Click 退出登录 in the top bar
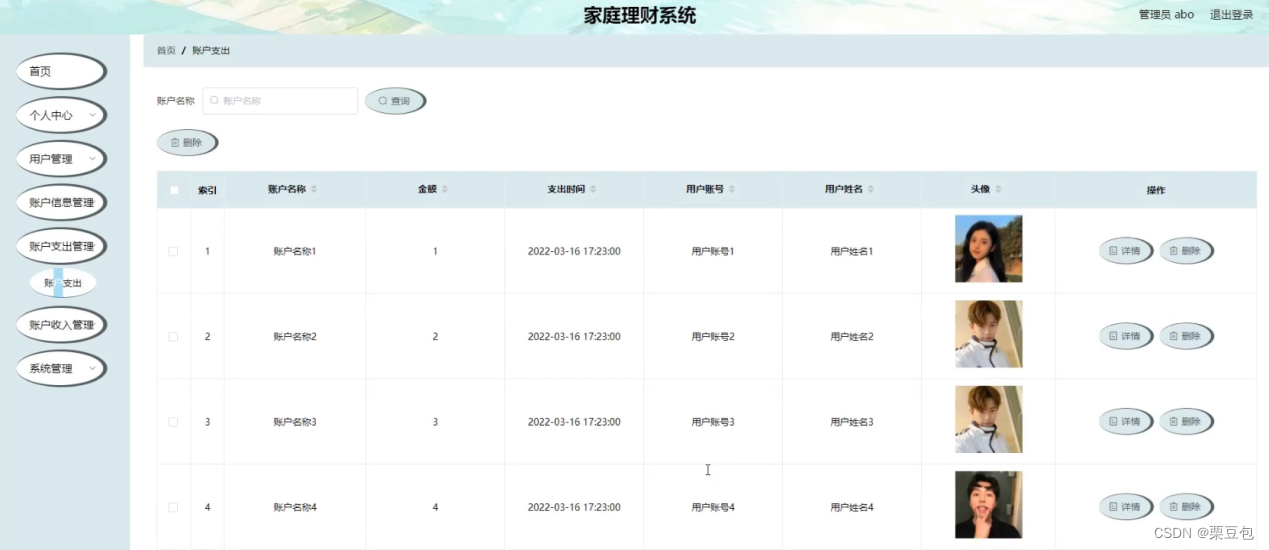 (1231, 15)
